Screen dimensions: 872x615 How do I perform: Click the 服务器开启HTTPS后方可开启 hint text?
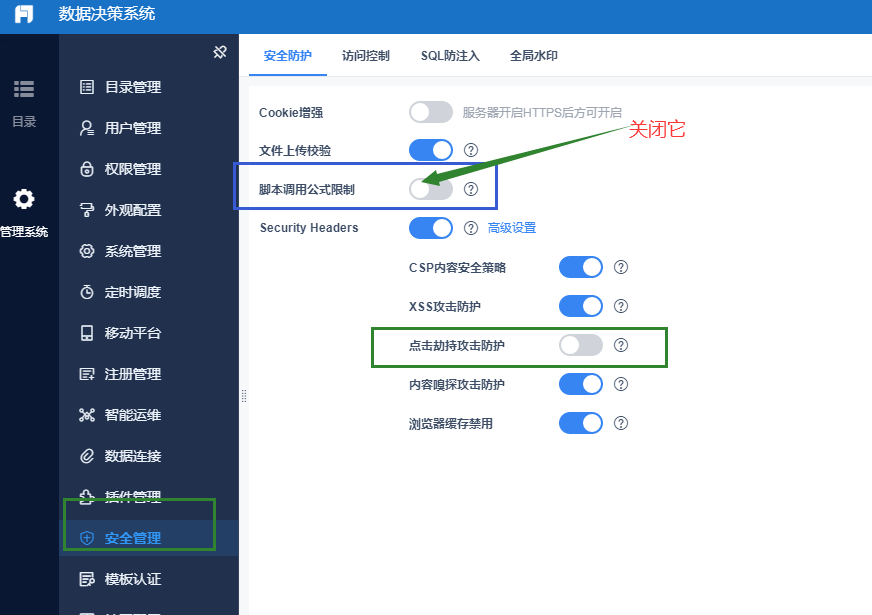coord(542,112)
